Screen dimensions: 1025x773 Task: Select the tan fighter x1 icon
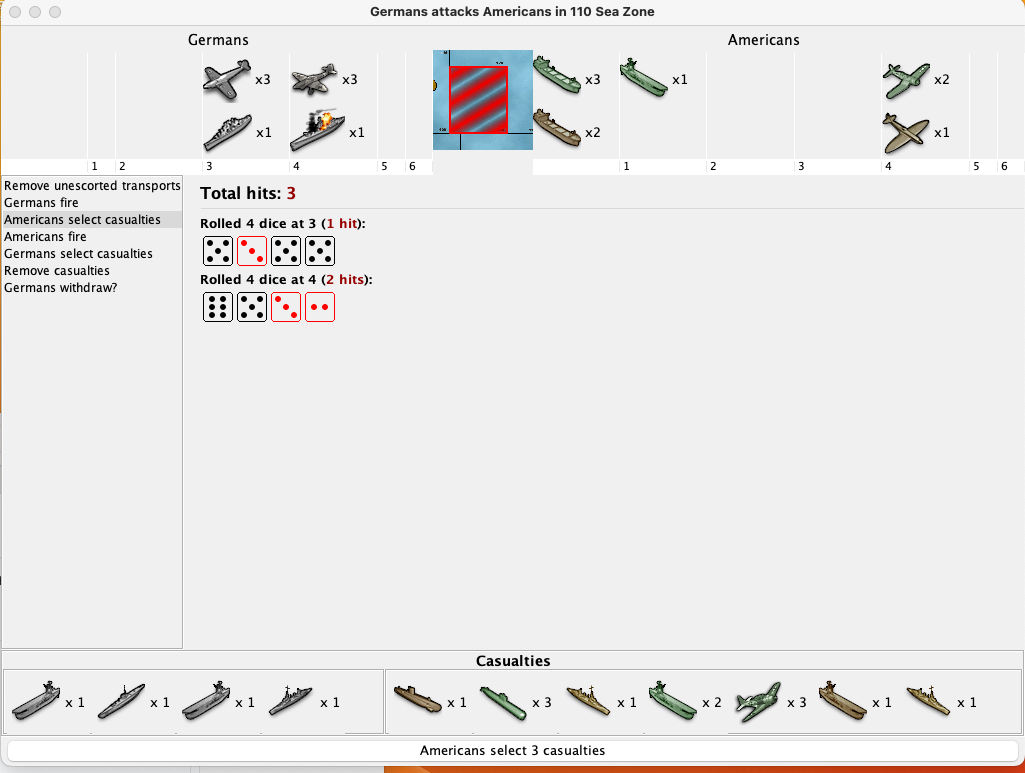click(x=906, y=132)
